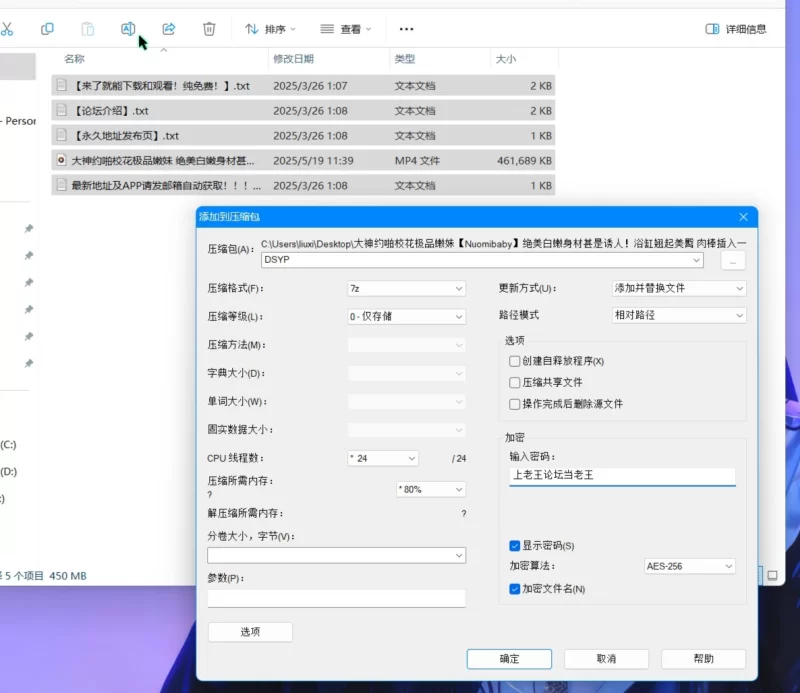
Task: Confirm with the 确定 button
Action: pos(509,659)
